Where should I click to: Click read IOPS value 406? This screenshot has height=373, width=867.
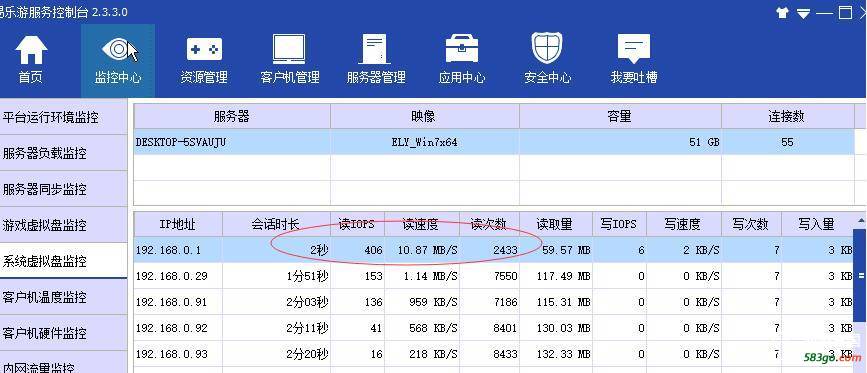(x=373, y=250)
